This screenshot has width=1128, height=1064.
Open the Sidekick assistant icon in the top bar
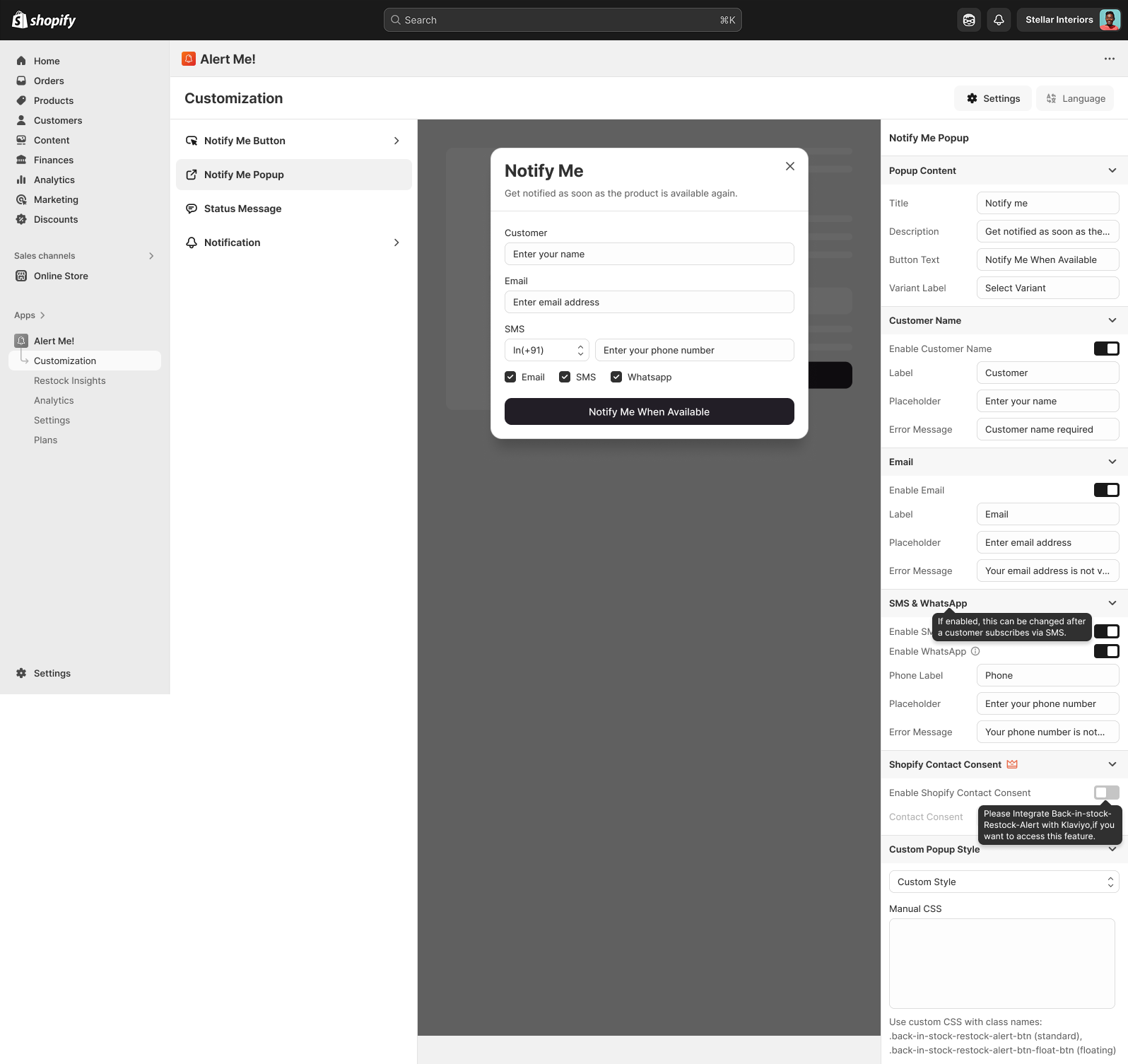[969, 20]
